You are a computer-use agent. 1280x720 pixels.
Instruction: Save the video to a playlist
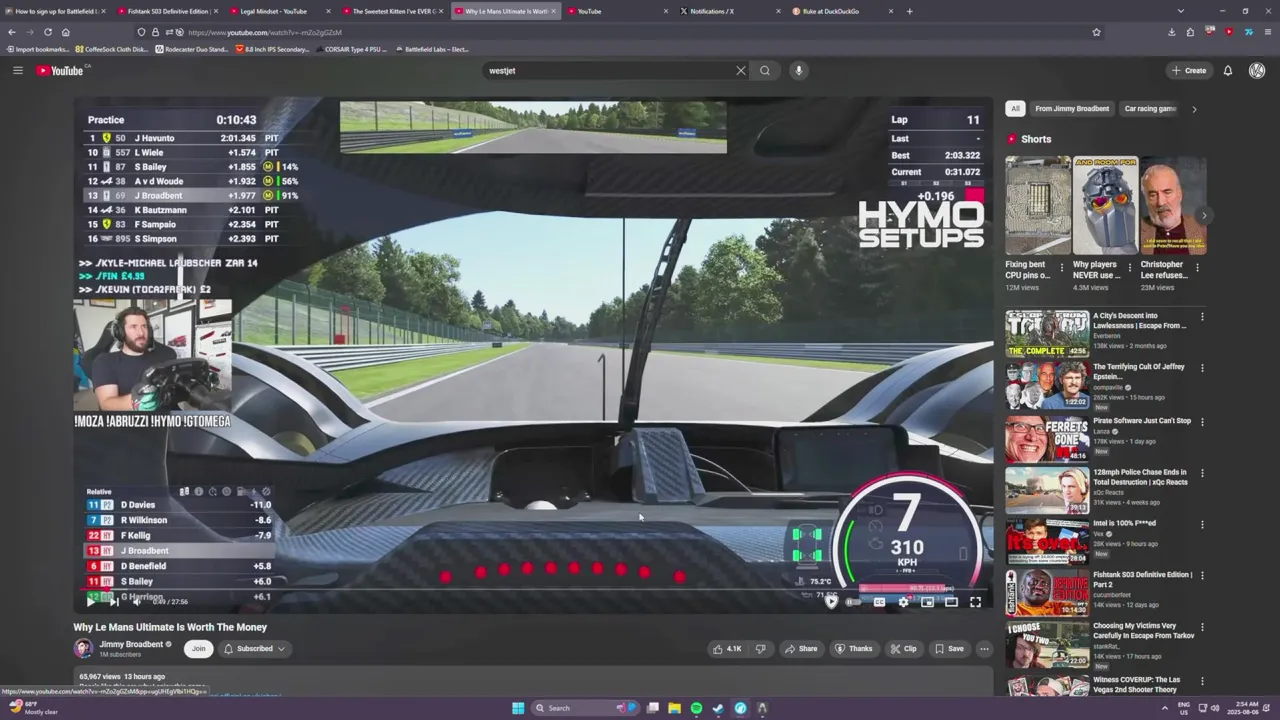pos(948,648)
